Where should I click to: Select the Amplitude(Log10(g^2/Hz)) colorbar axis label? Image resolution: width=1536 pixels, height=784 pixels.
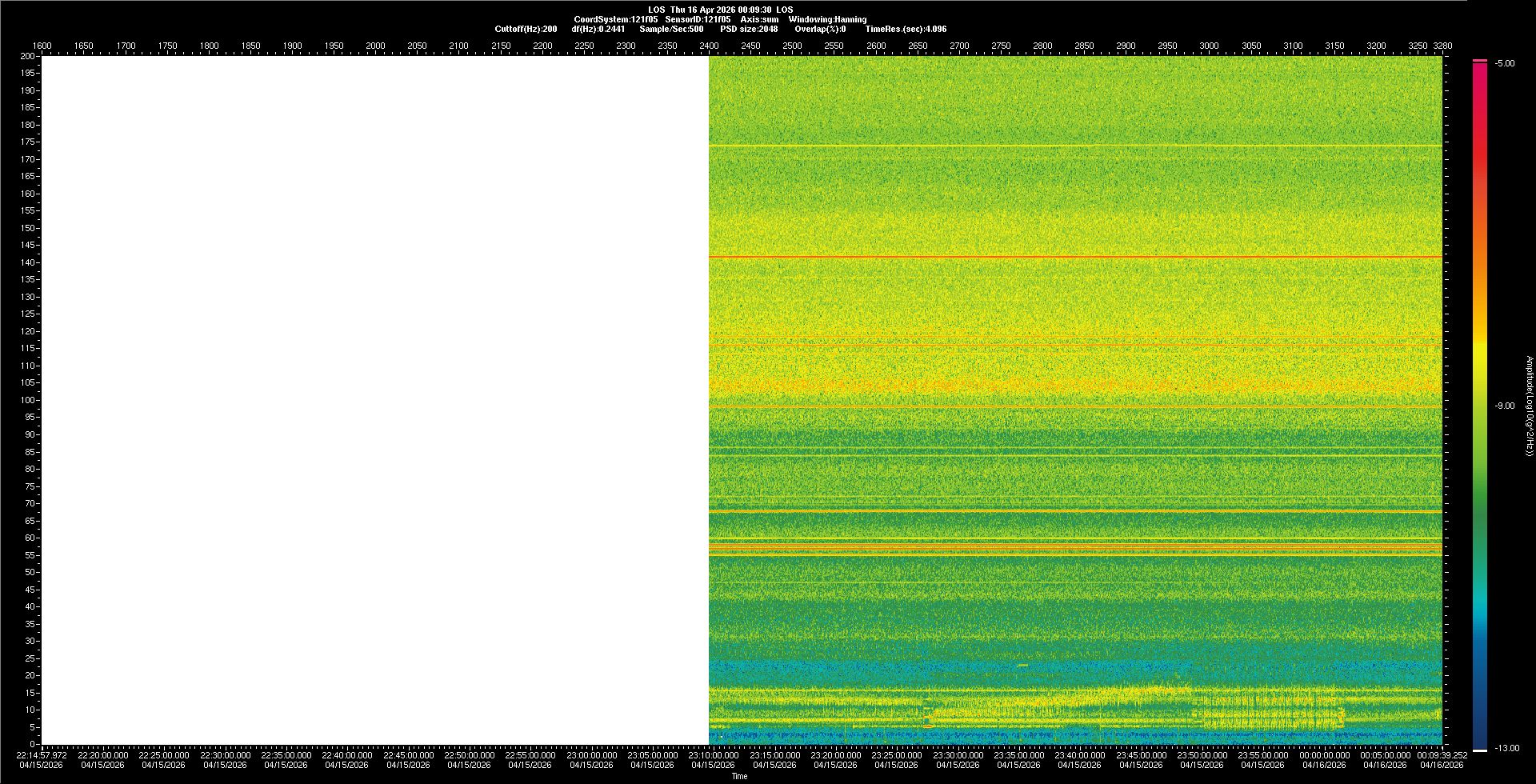point(1529,406)
